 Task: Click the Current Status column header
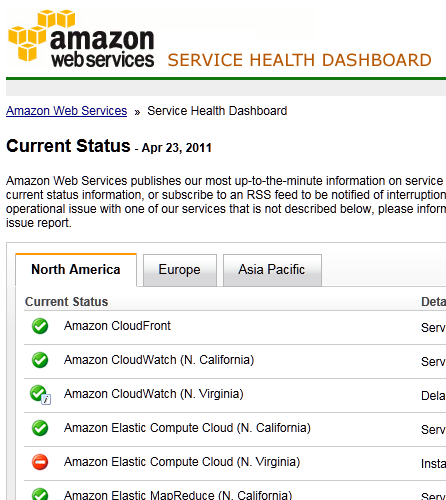(67, 302)
